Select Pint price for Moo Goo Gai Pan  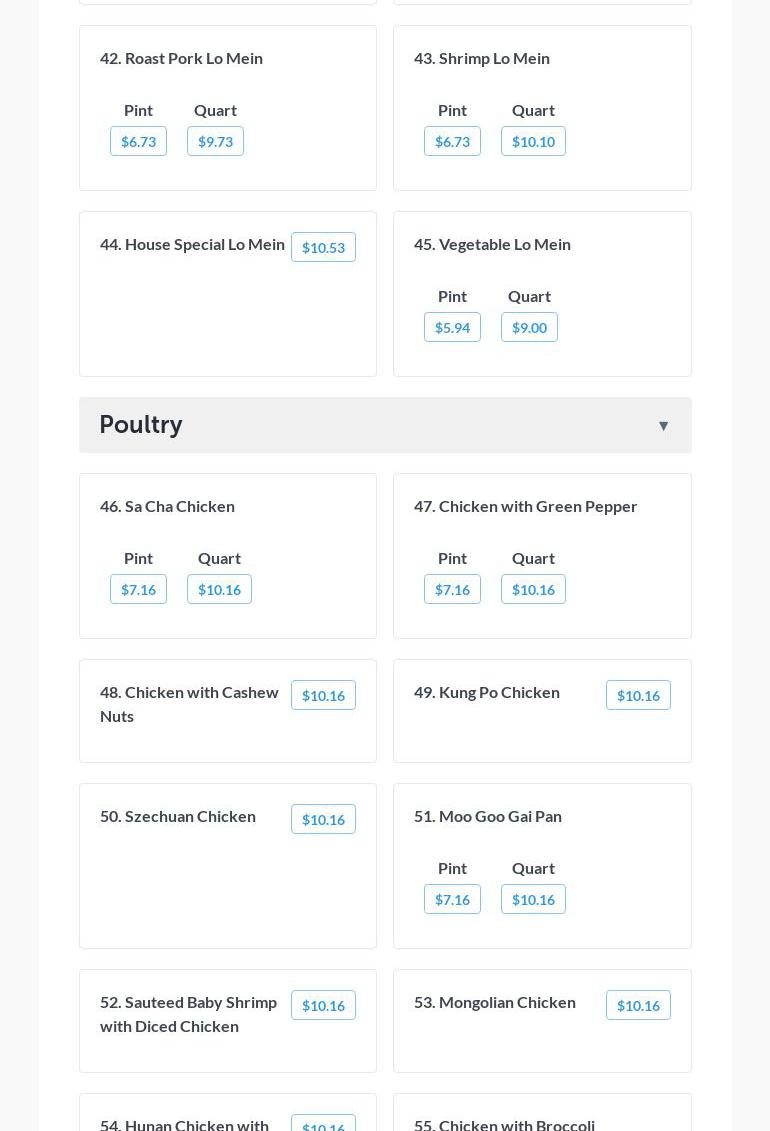pyautogui.click(x=452, y=899)
